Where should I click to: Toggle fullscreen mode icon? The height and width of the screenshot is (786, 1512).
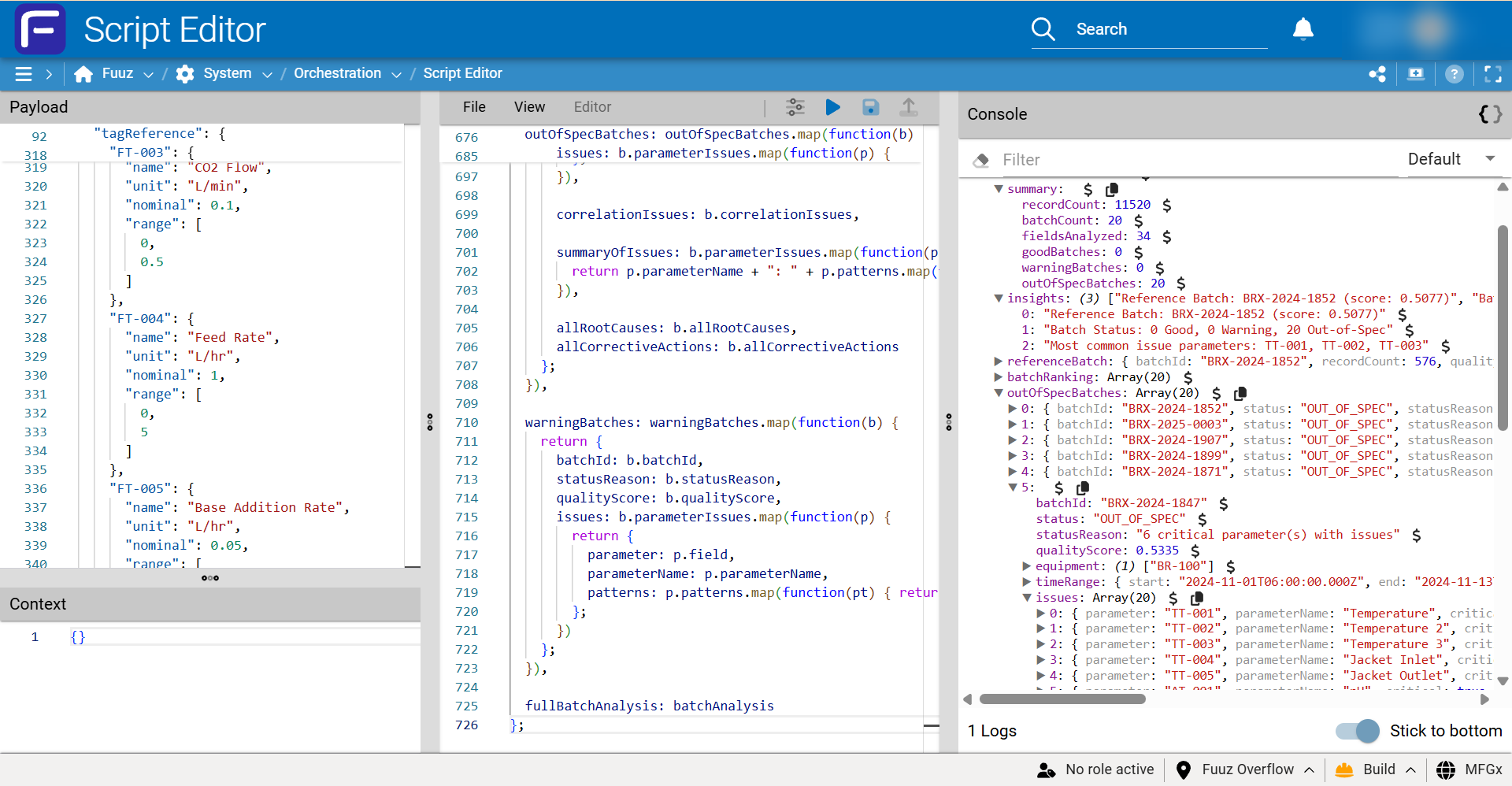pyautogui.click(x=1493, y=74)
